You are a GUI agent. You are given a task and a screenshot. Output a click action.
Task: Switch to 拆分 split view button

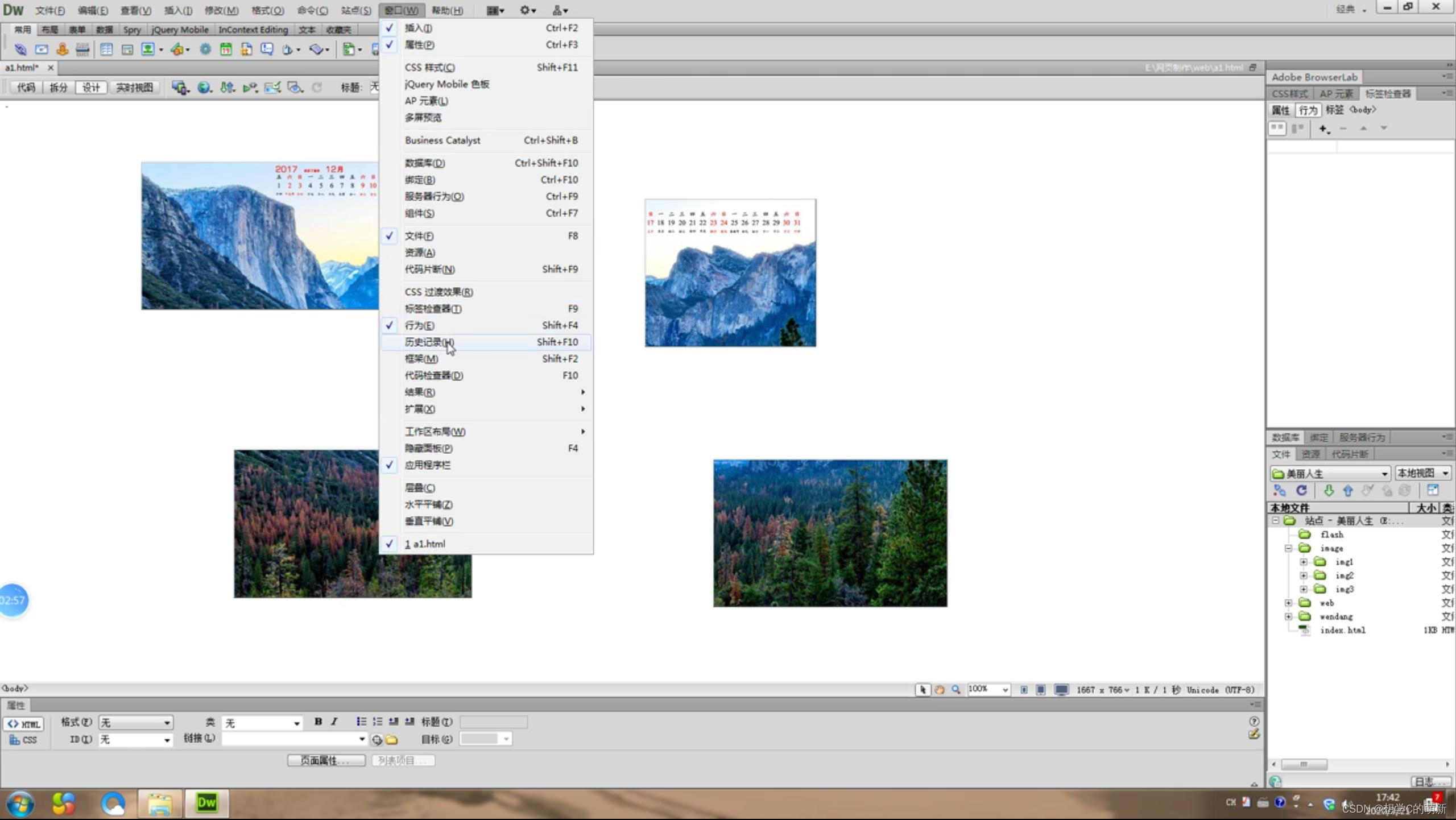coord(58,88)
